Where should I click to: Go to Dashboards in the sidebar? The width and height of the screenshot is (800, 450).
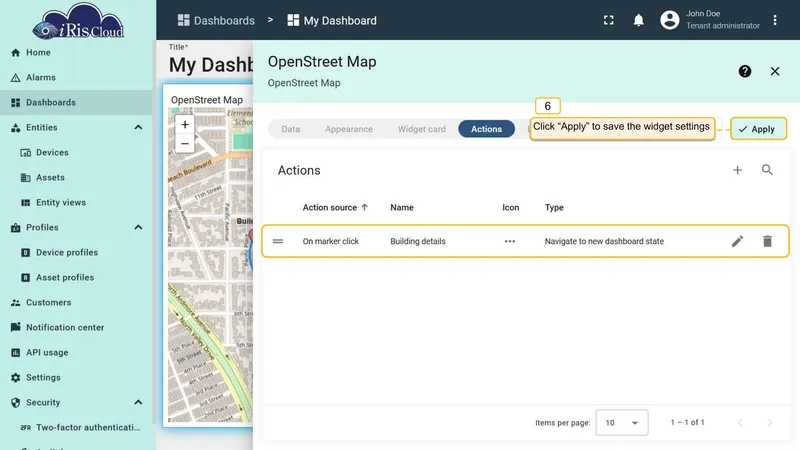(x=77, y=103)
